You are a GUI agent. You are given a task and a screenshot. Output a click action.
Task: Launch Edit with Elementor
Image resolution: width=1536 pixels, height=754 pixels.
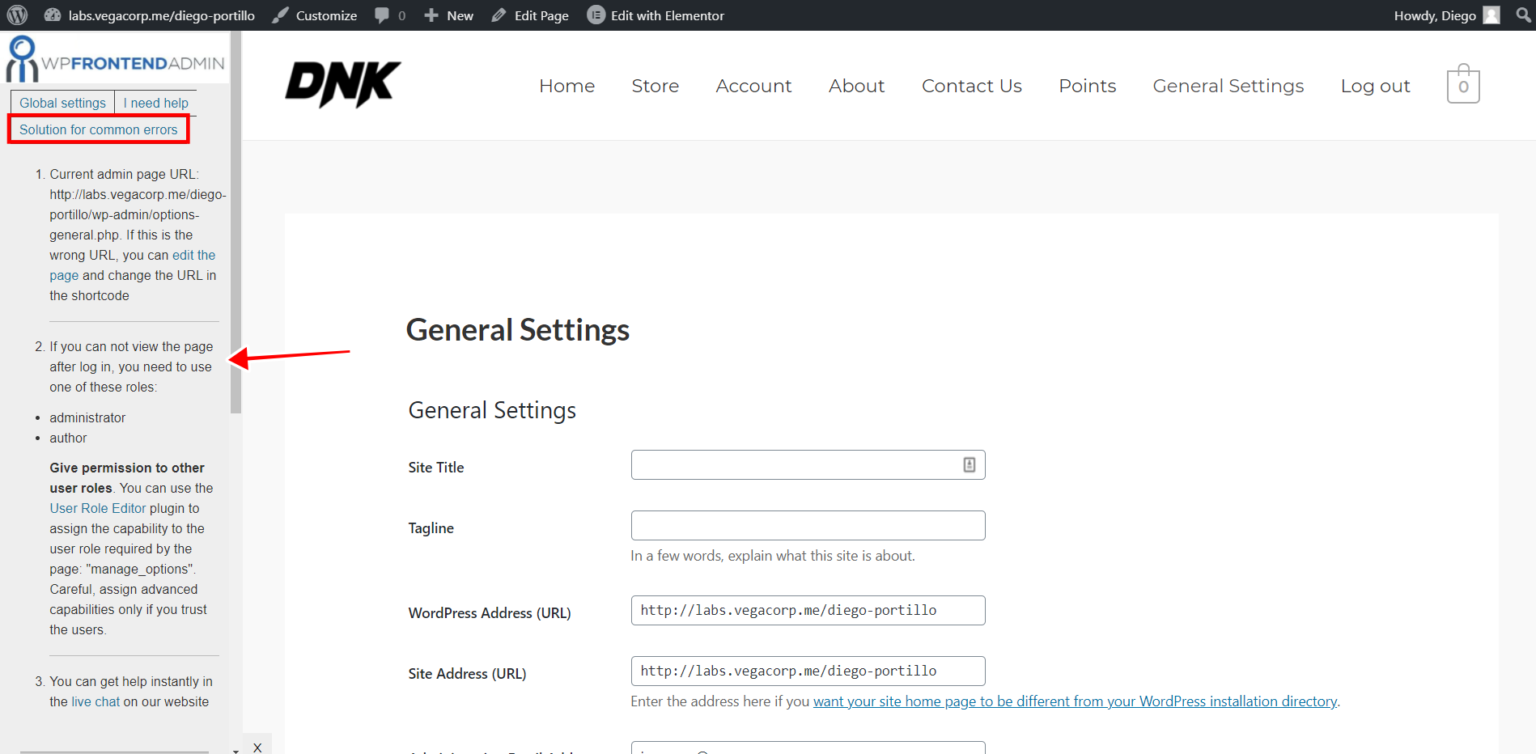click(595, 15)
